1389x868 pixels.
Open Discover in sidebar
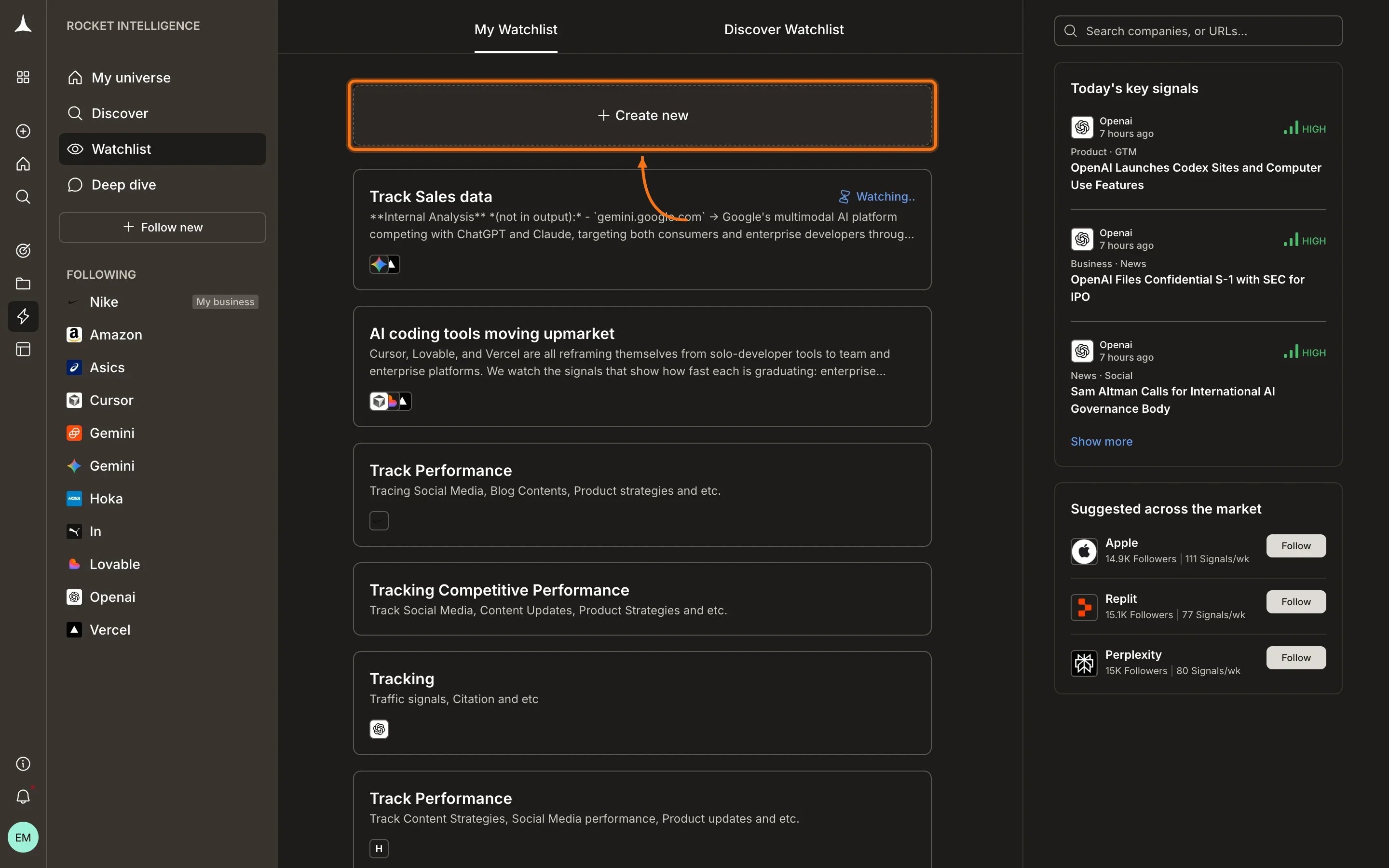[162, 113]
